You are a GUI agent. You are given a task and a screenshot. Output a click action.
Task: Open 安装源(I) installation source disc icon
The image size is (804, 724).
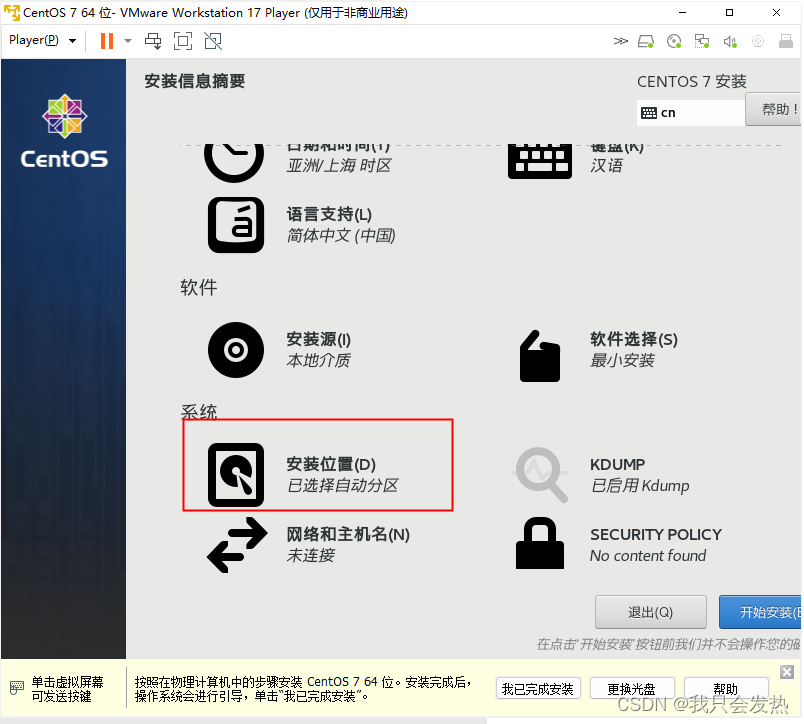(236, 350)
